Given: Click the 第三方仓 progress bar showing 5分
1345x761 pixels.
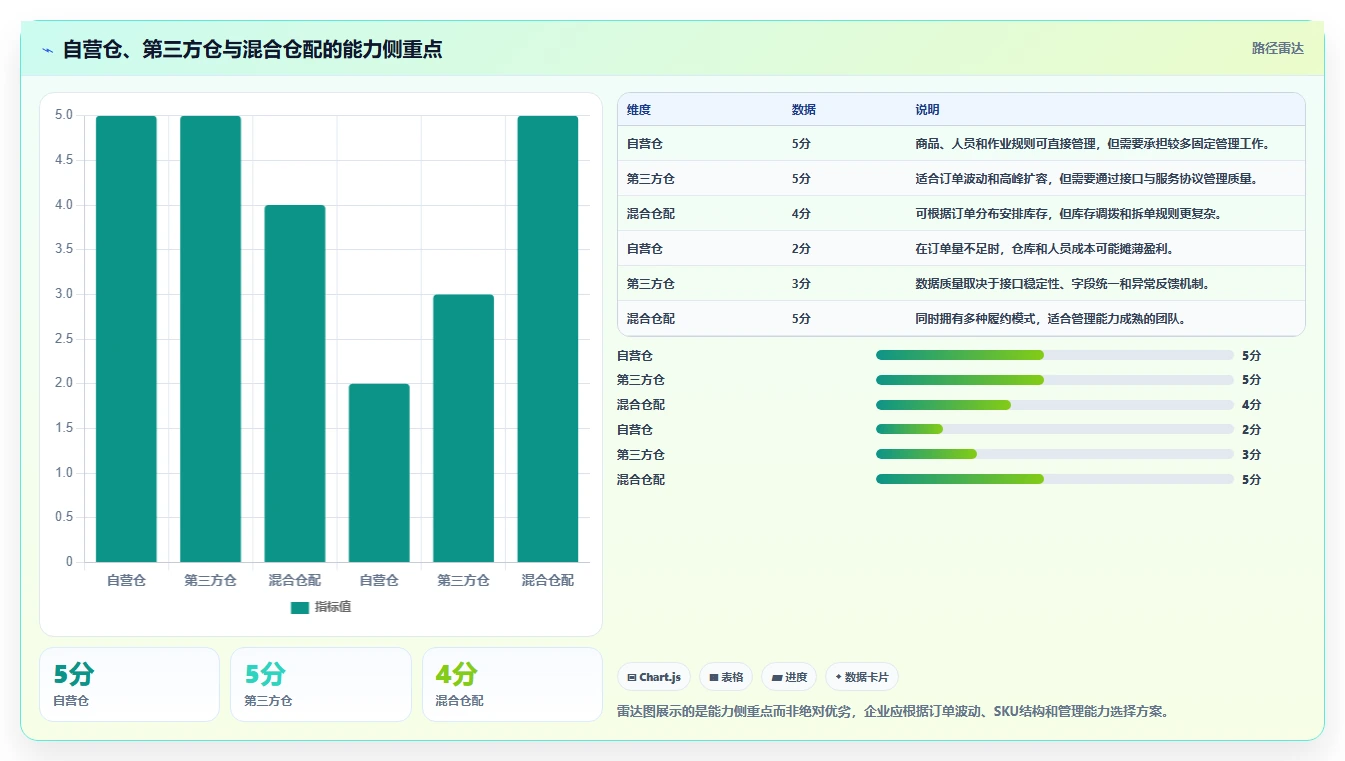Looking at the screenshot, I should (x=1055, y=380).
